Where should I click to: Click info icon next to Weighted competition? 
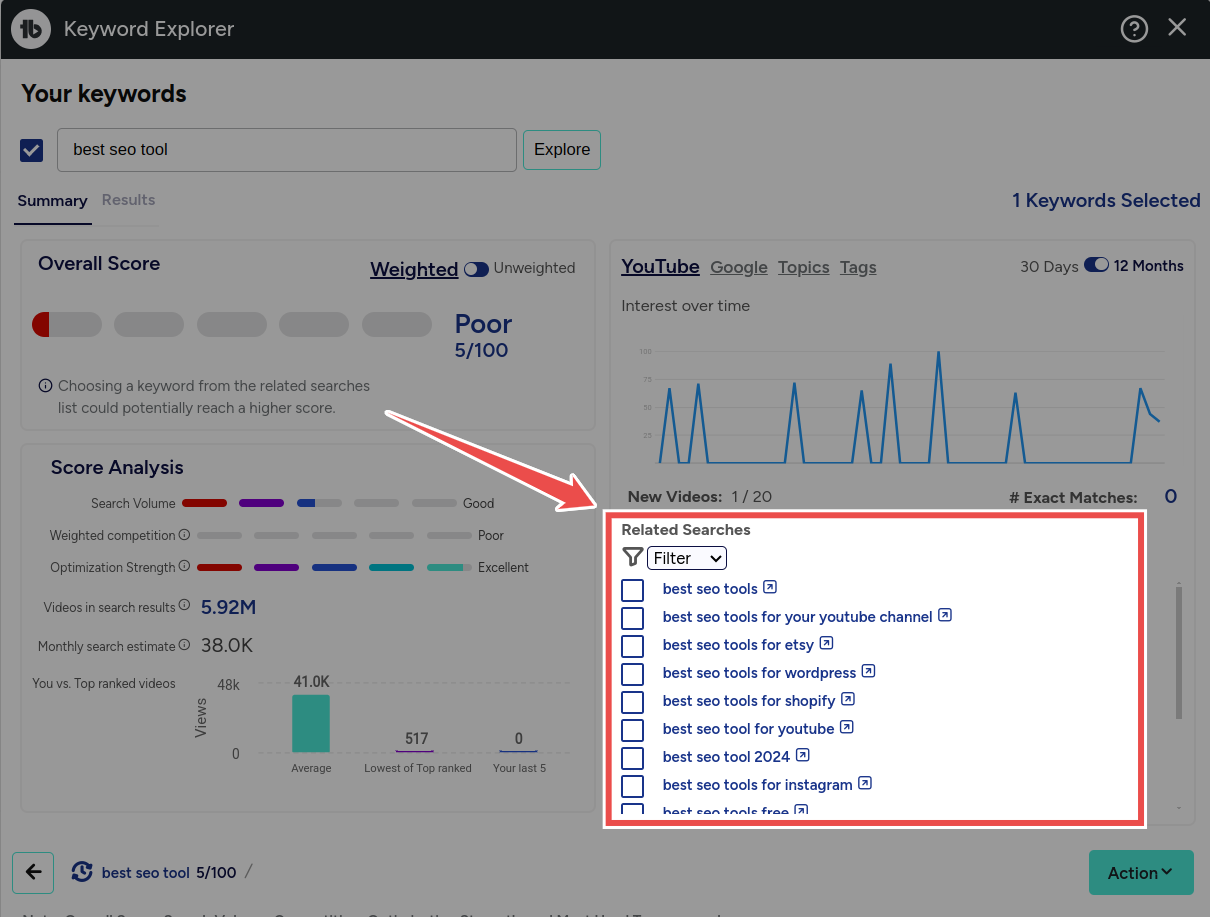coord(184,535)
